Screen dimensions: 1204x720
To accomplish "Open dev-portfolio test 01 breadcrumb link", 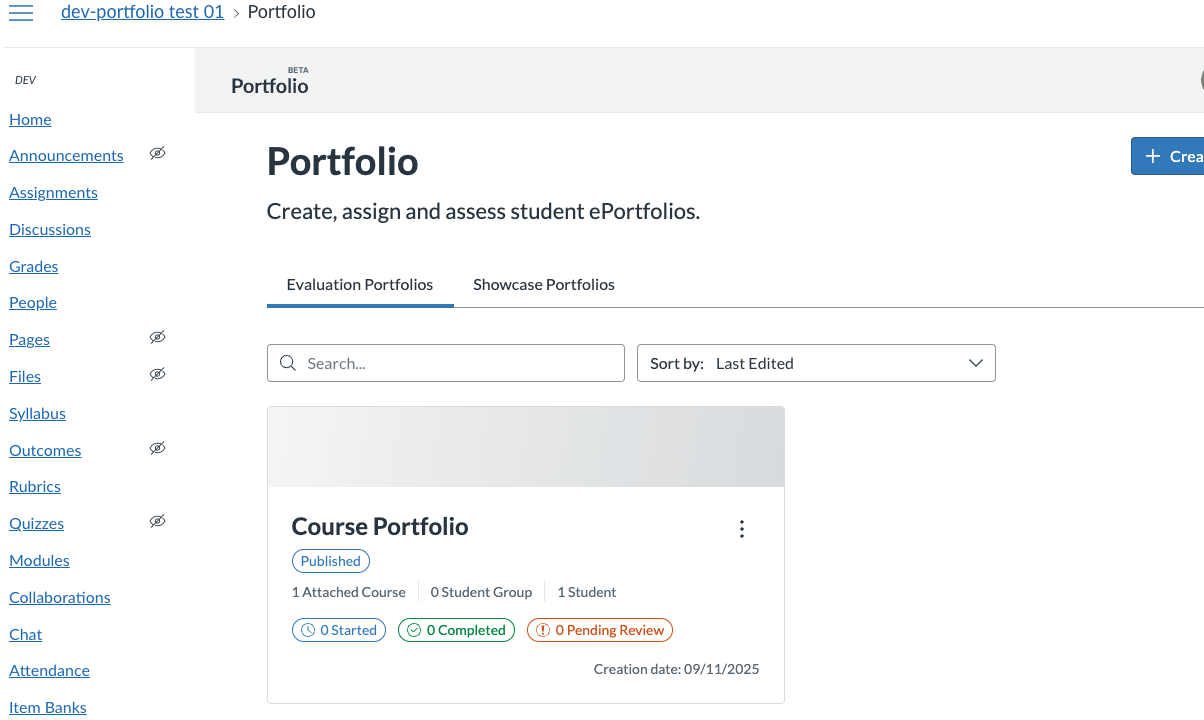I will point(142,12).
